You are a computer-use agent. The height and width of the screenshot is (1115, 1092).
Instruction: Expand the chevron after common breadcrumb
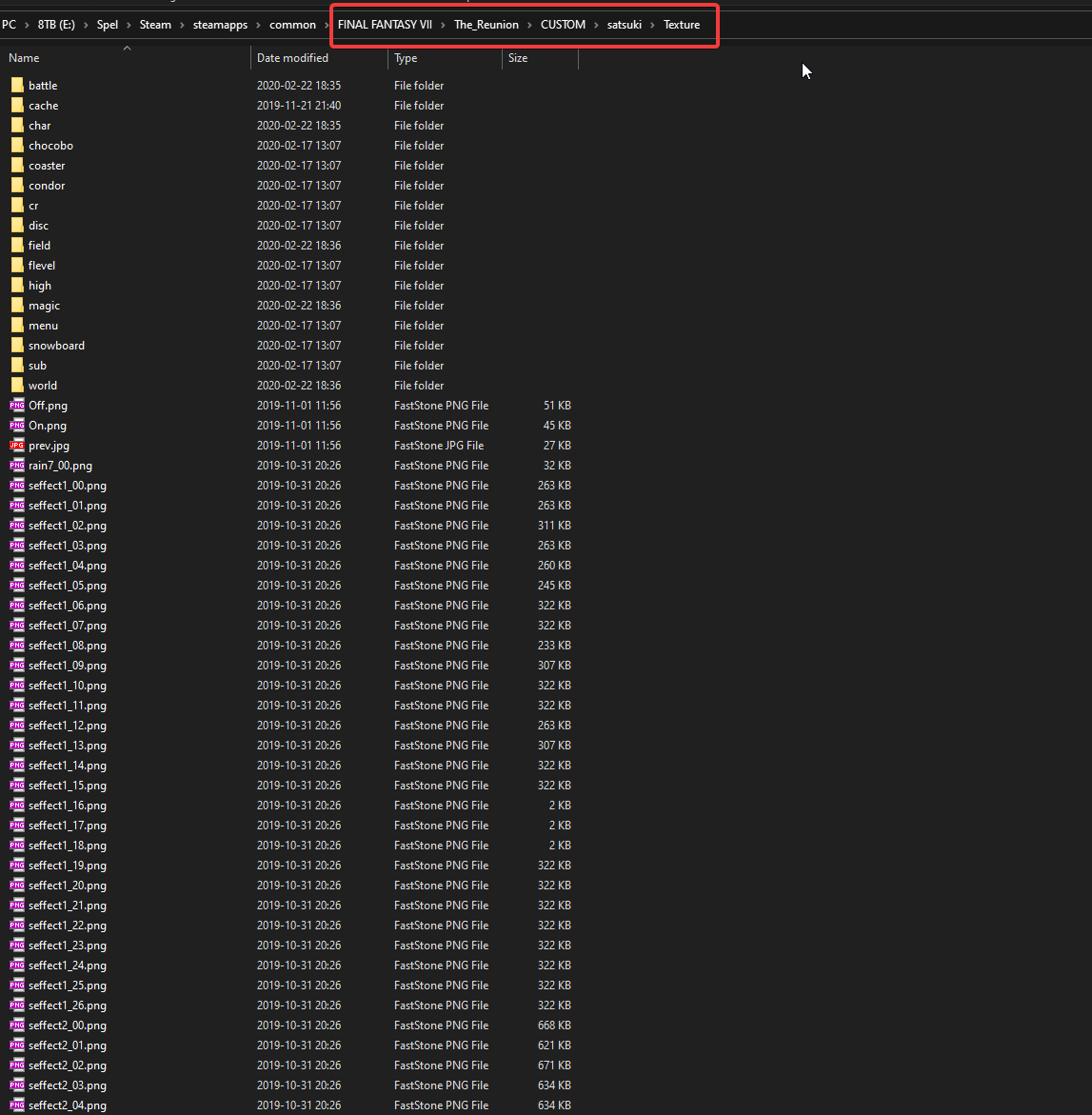328,25
